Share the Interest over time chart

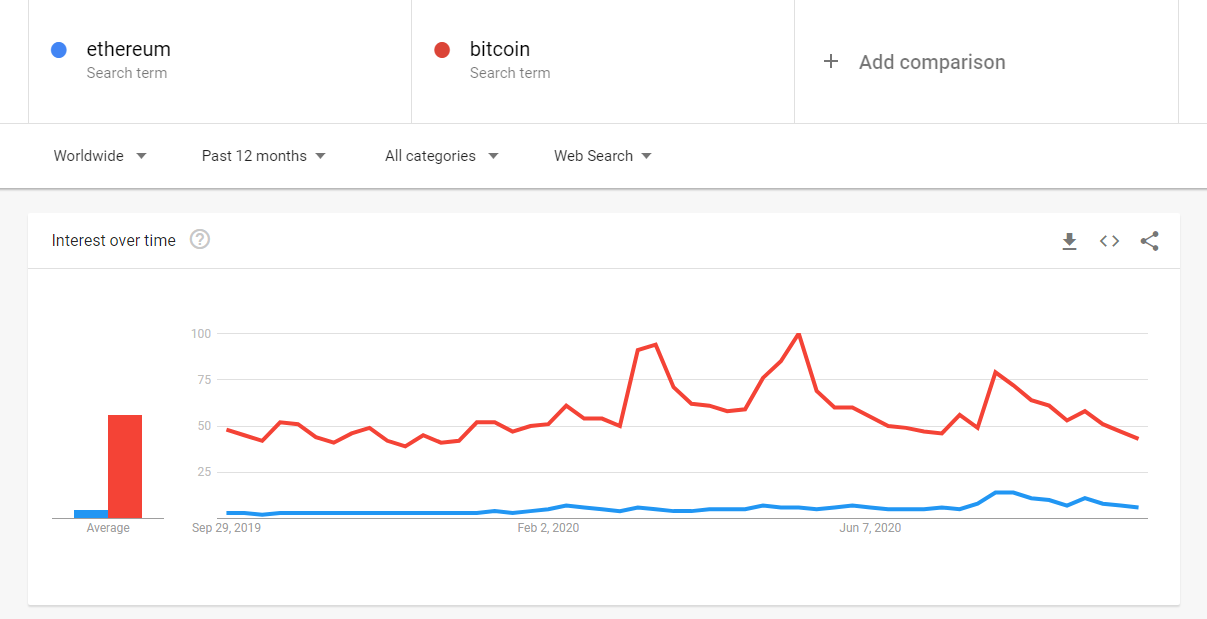click(x=1149, y=241)
